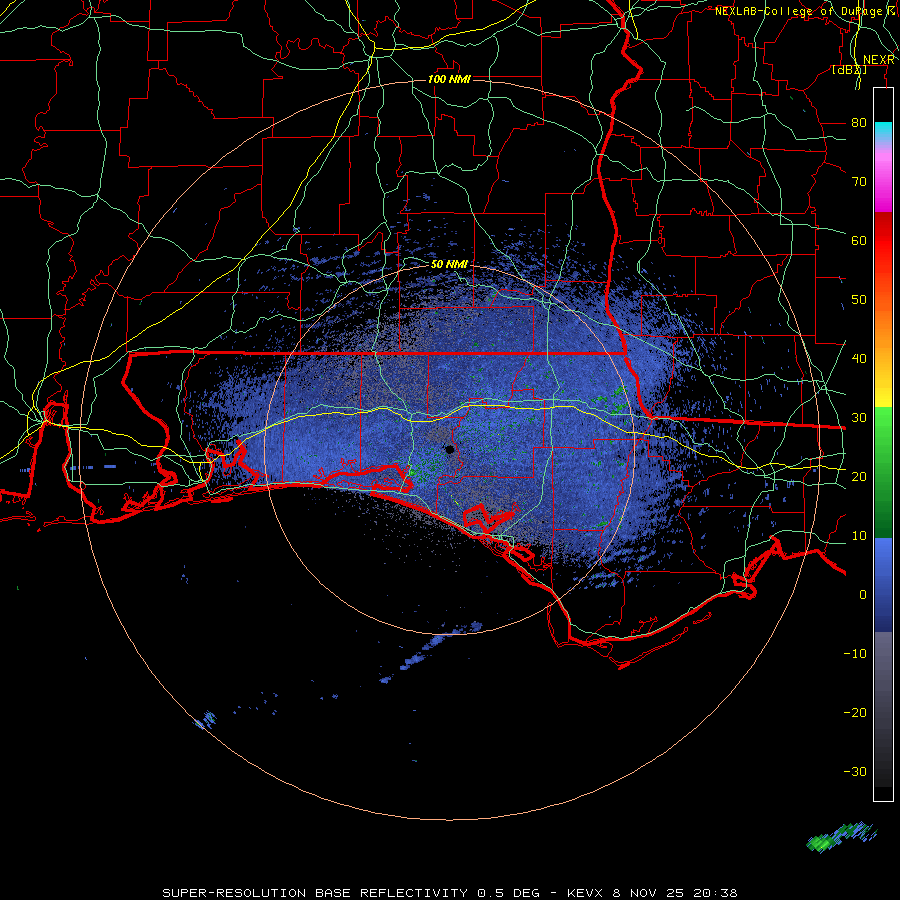Click the 50 NMI range ring label
This screenshot has width=900, height=900.
(449, 265)
